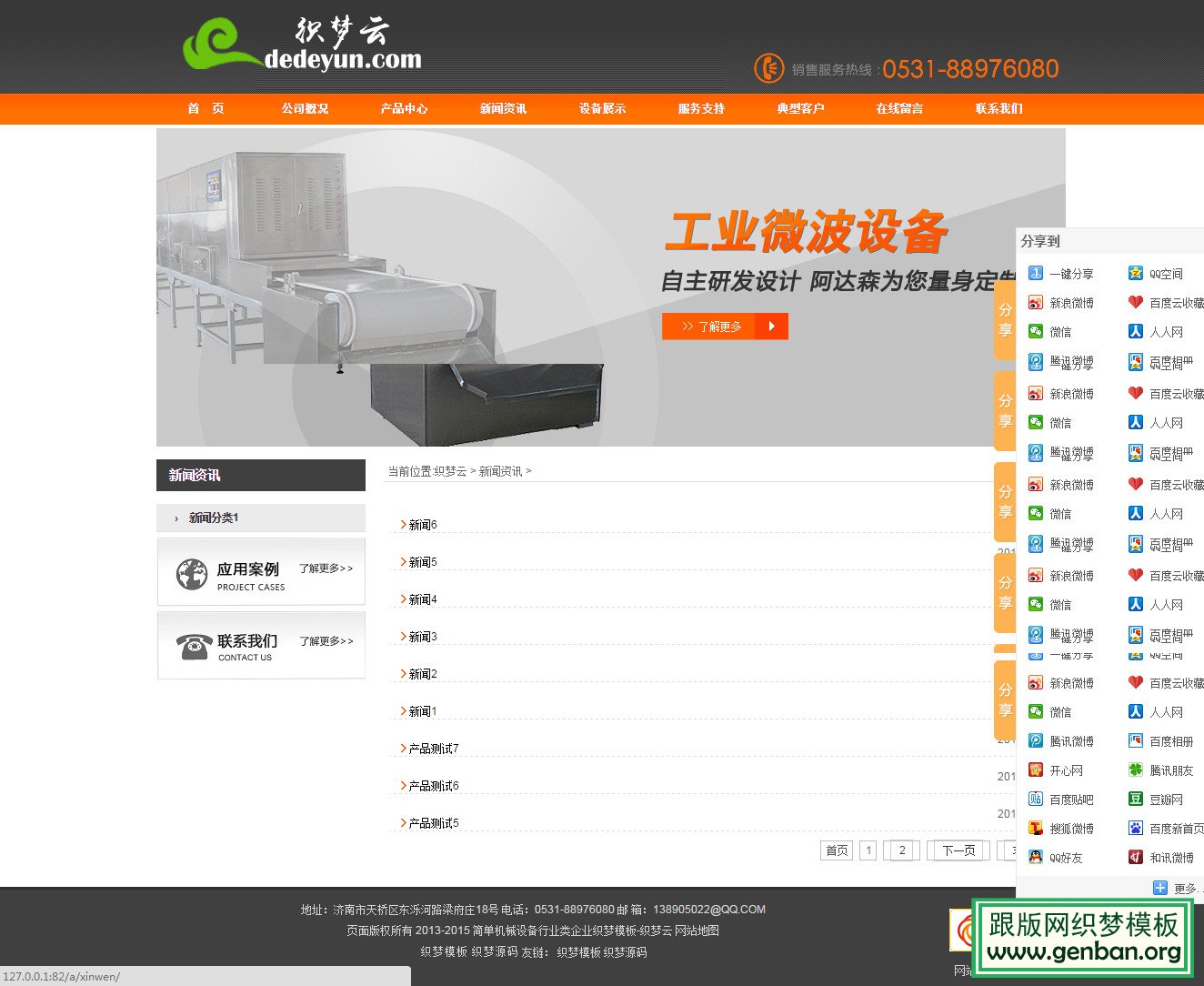This screenshot has width=1204, height=986.
Task: Open 联系我们 in the orange navigation bar
Action: click(998, 108)
